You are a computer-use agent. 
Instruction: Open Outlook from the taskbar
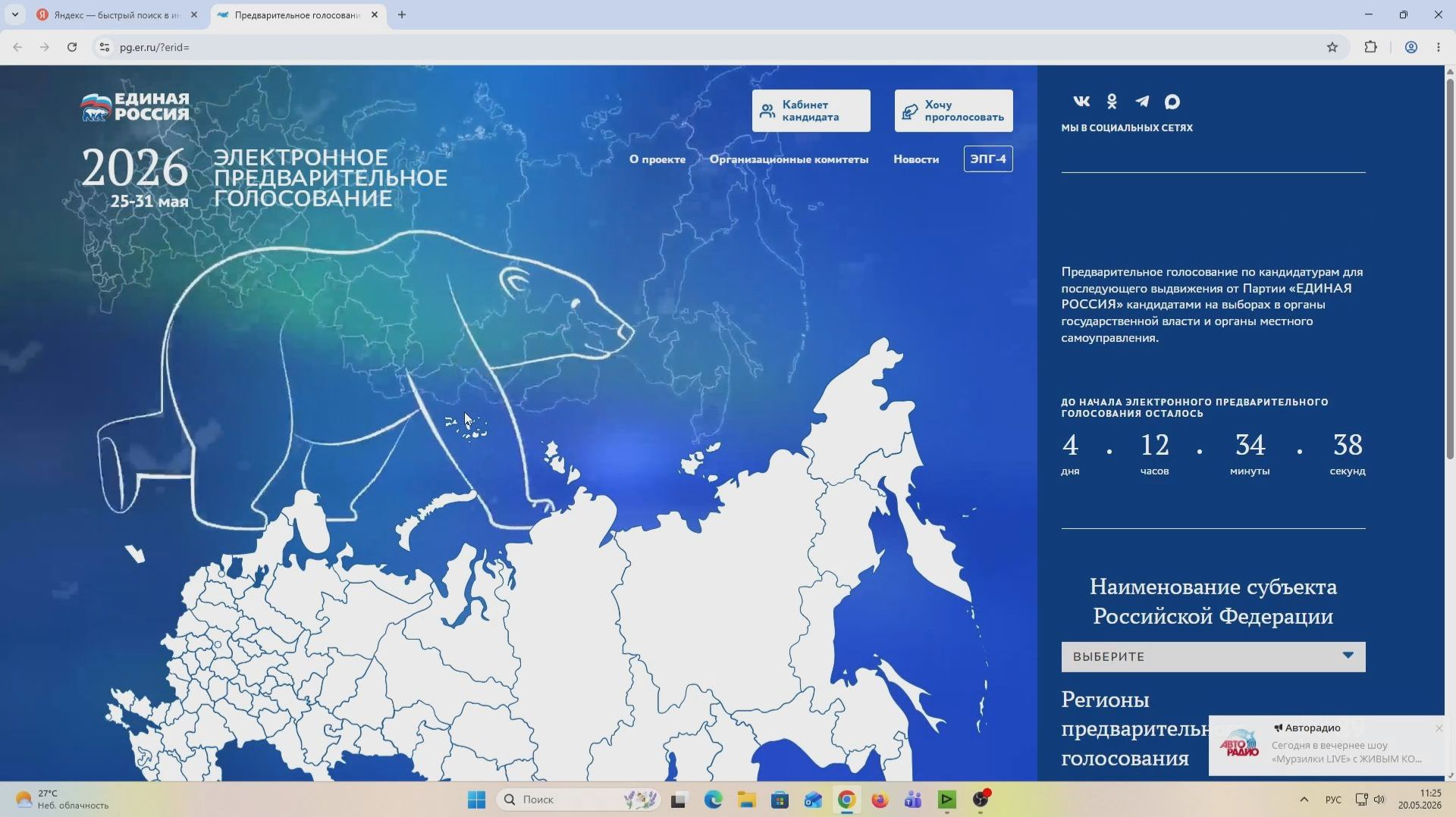pos(813,800)
